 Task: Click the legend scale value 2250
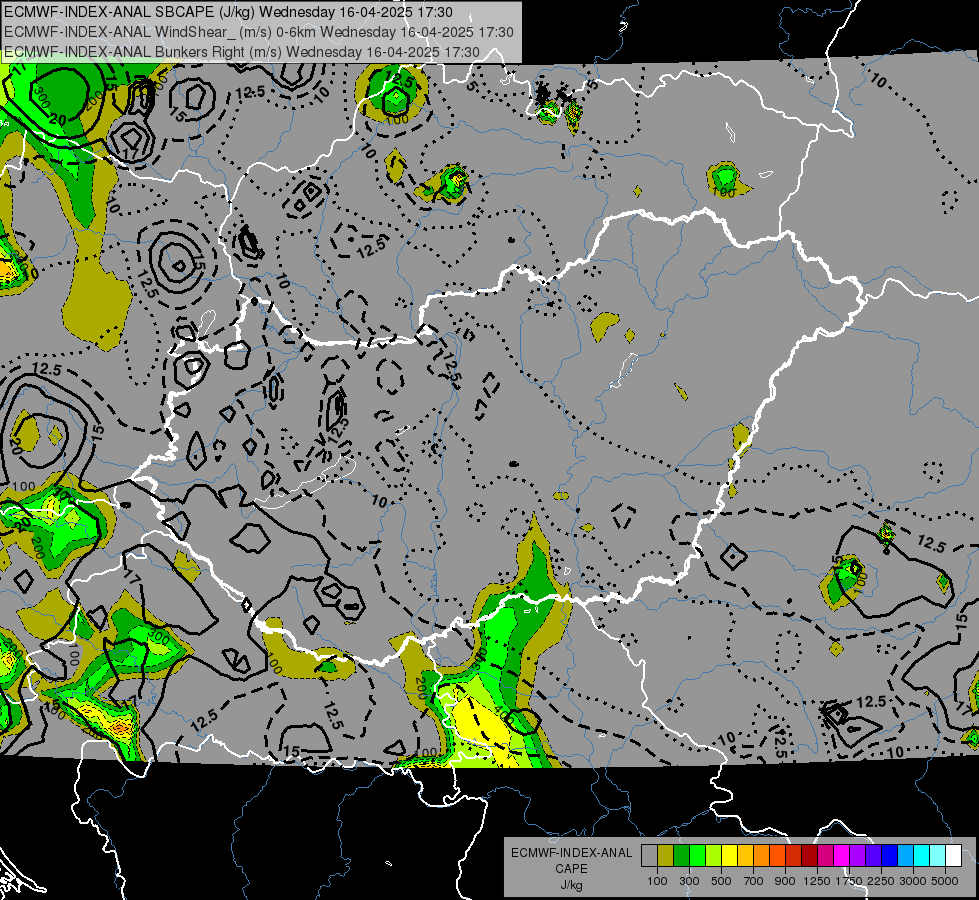point(881,881)
